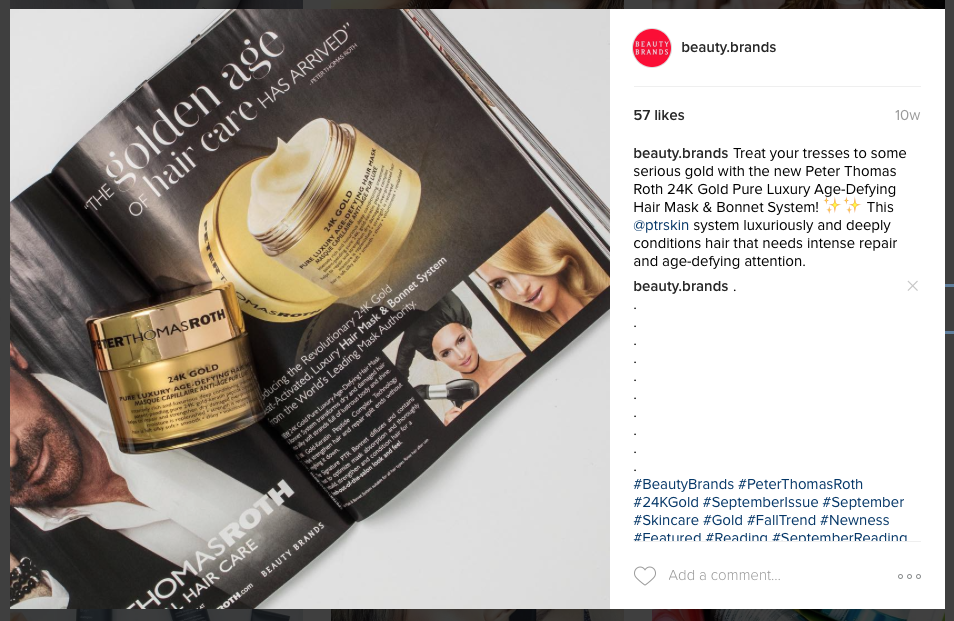954x621 pixels.
Task: Click the magazine product photo
Action: [x=310, y=309]
